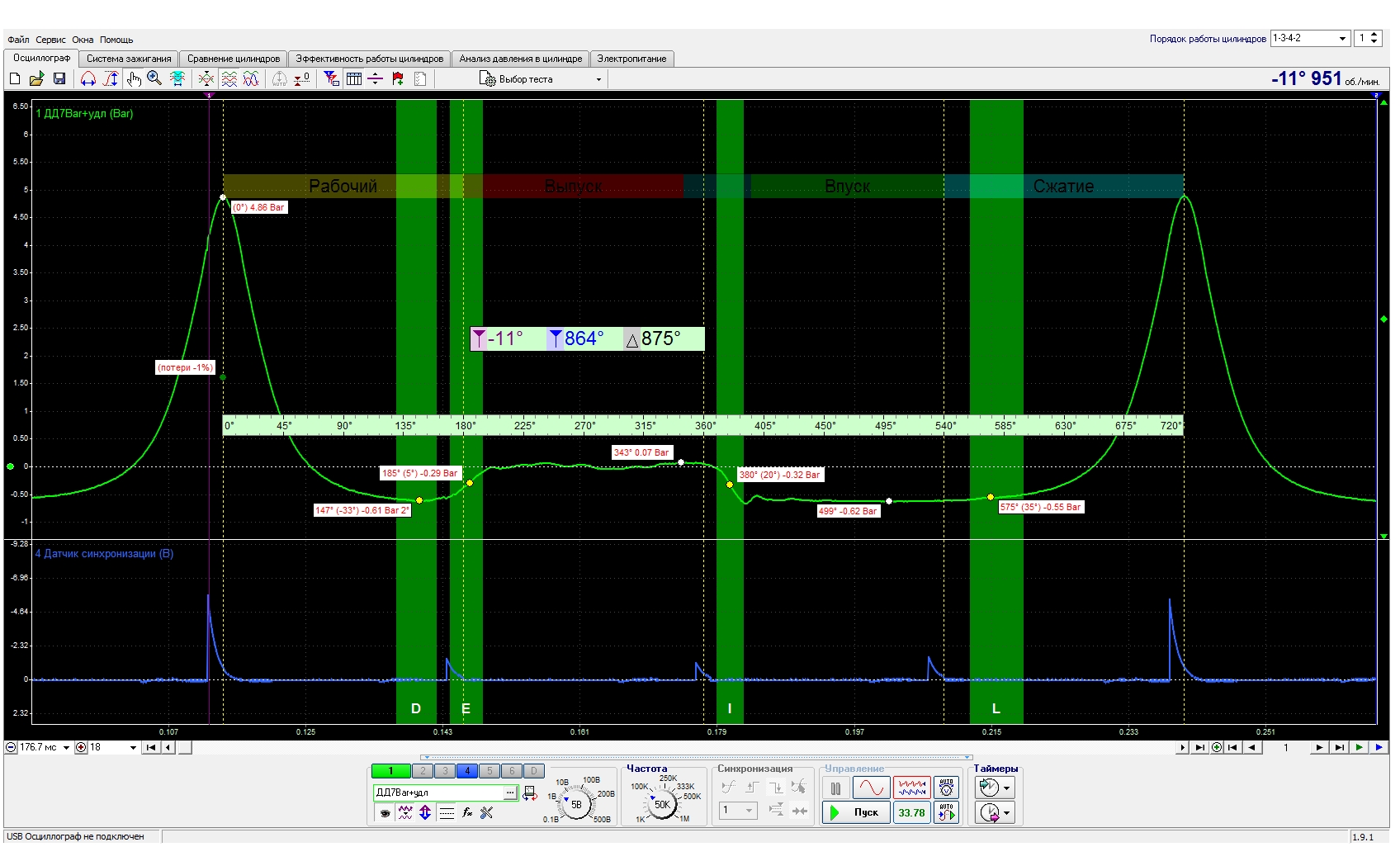Toggle the grid table icon in the toolbar

354,78
